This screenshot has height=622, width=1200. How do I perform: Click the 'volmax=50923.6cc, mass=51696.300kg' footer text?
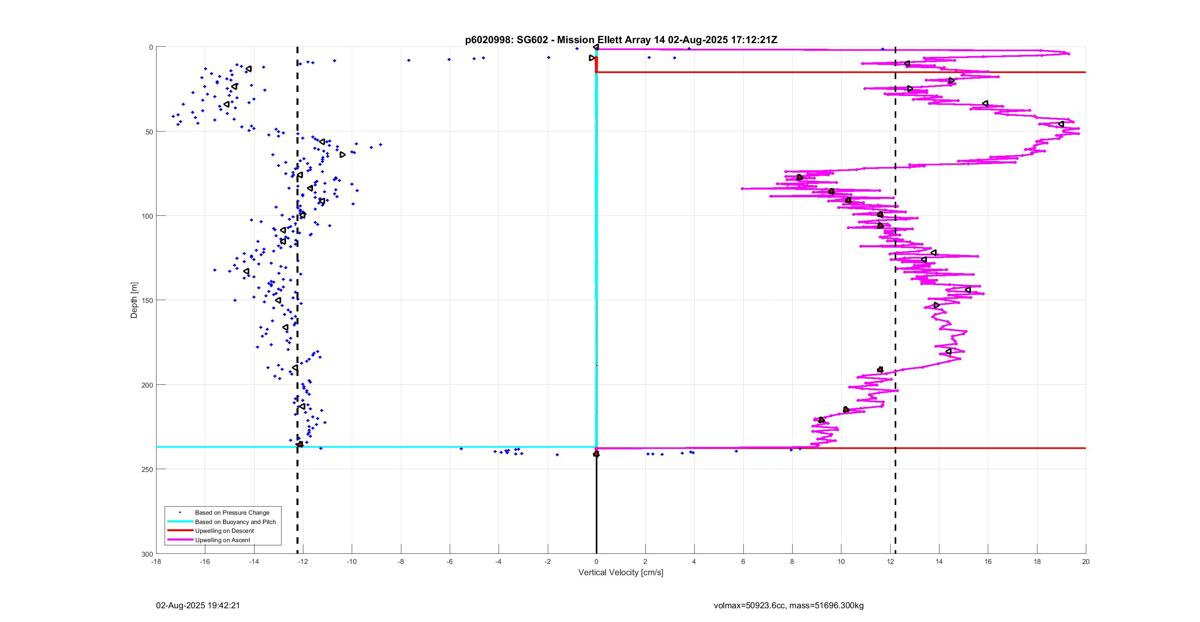[x=788, y=605]
